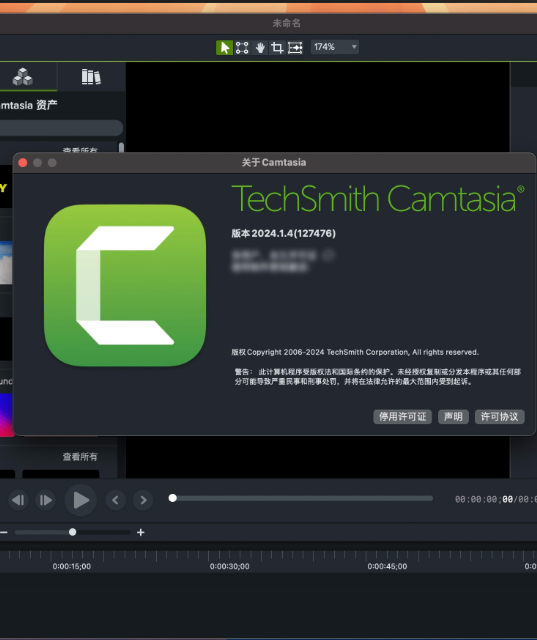Click lower 查看所有 link in assets panel

(x=80, y=457)
